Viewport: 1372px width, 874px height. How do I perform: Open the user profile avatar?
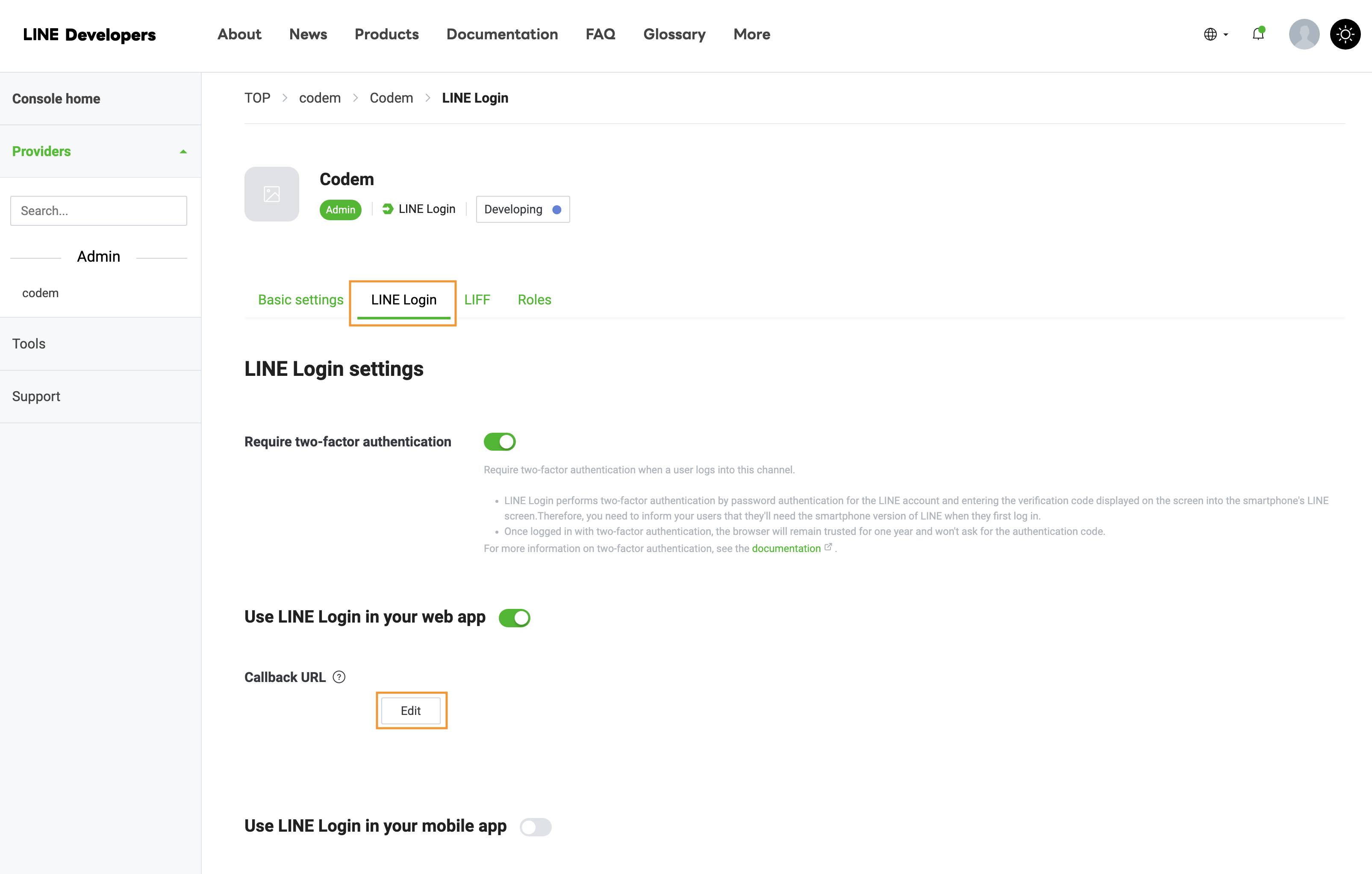[x=1304, y=34]
